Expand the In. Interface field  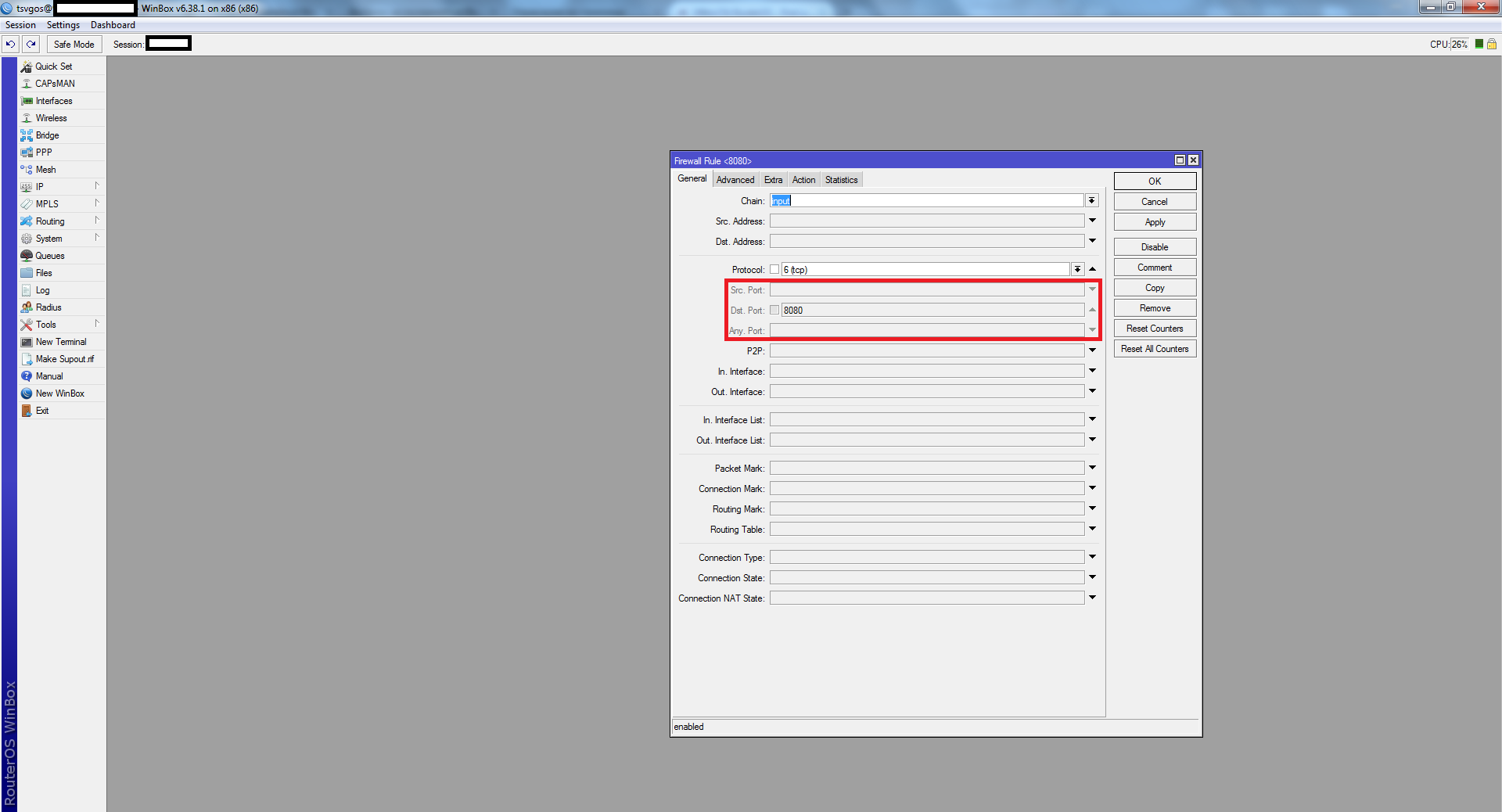(1092, 371)
